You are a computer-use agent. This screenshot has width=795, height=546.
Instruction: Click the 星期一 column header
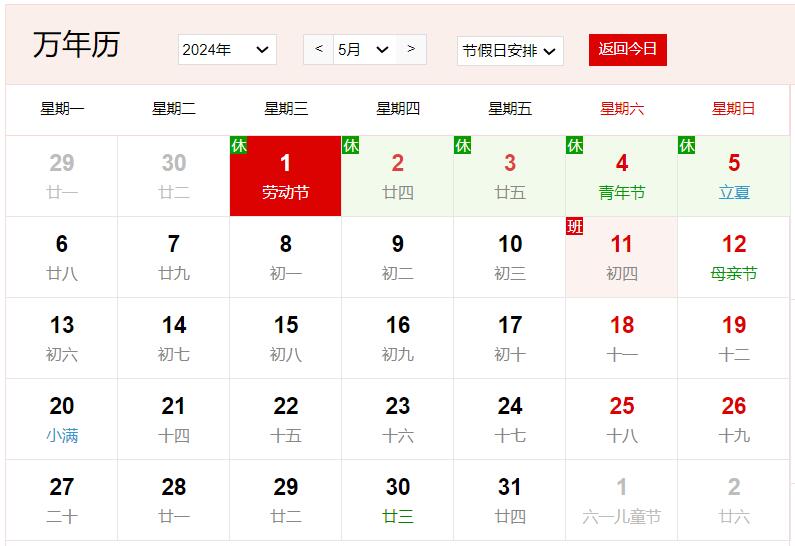[62, 109]
